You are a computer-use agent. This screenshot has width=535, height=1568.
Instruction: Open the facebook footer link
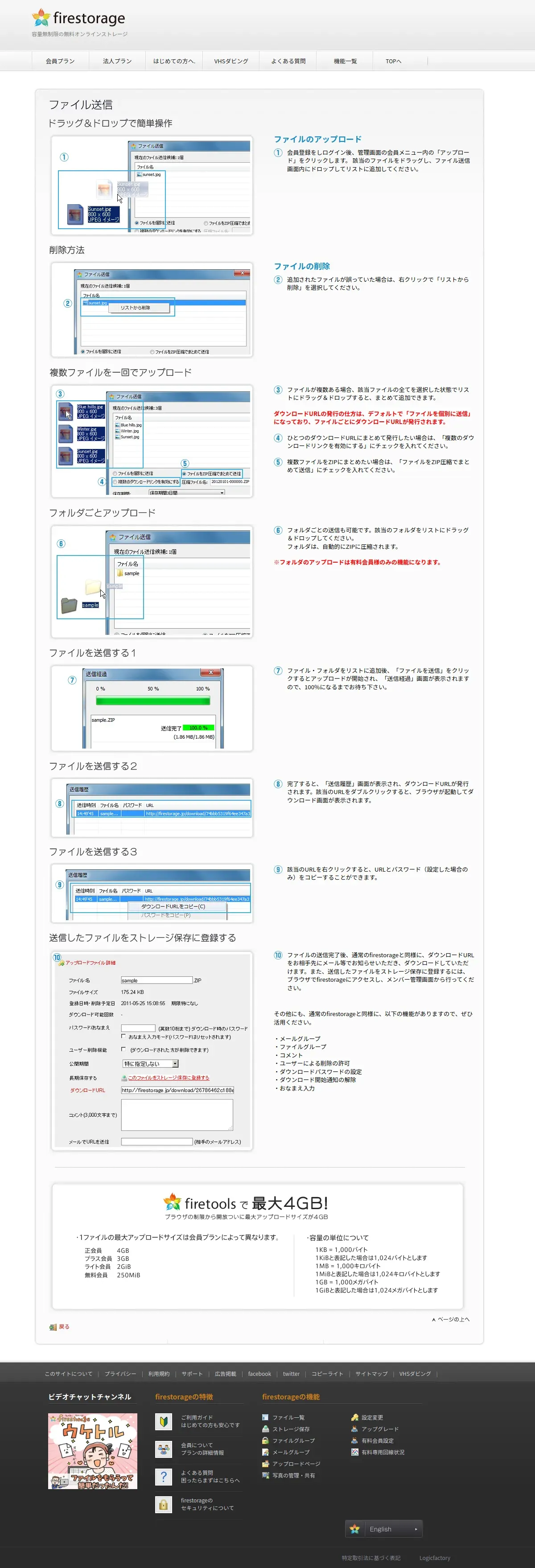[259, 1373]
